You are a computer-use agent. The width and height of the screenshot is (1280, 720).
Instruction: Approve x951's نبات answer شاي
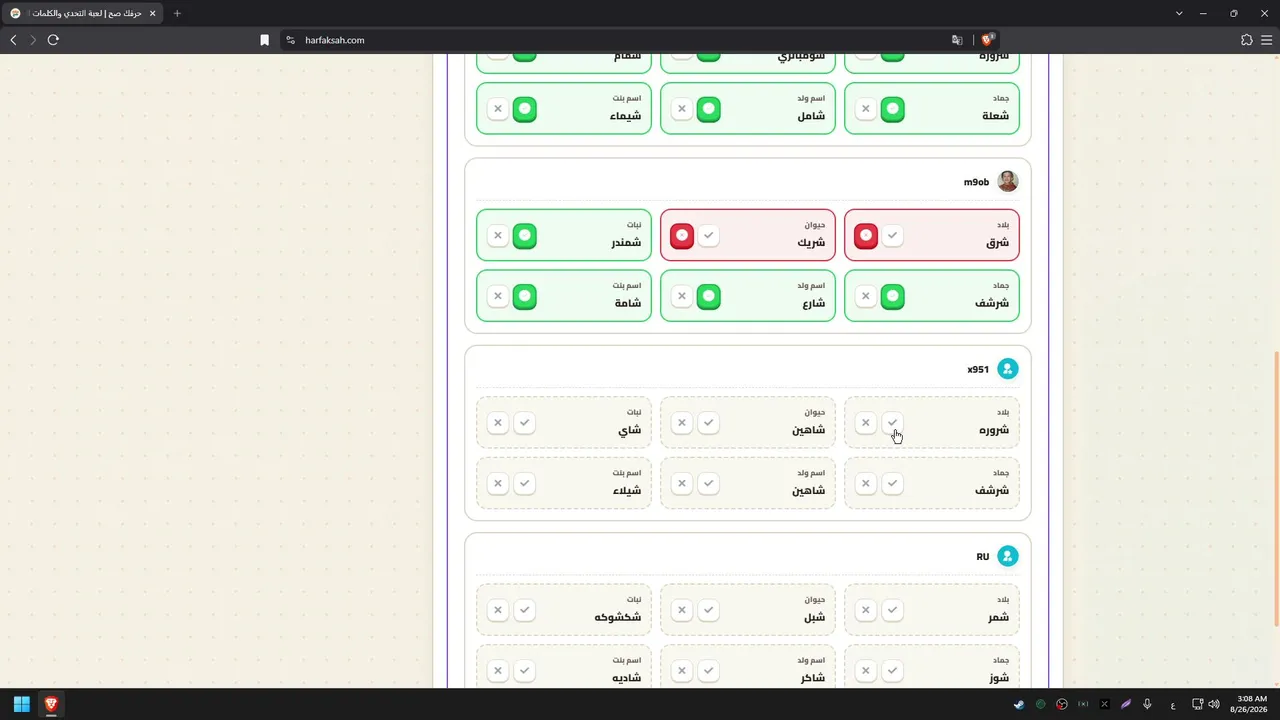(525, 423)
